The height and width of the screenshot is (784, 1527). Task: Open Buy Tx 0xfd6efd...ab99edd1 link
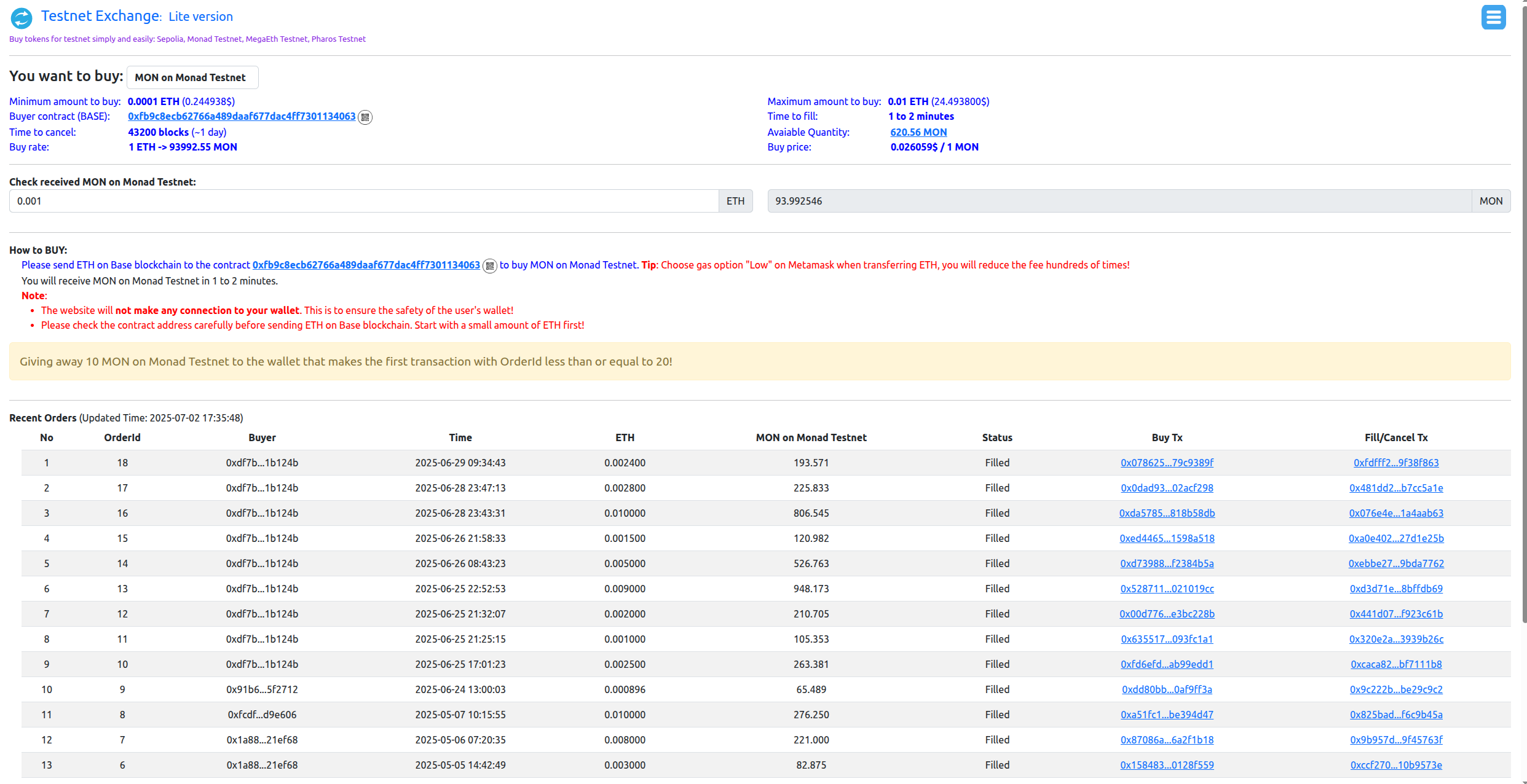1167,664
